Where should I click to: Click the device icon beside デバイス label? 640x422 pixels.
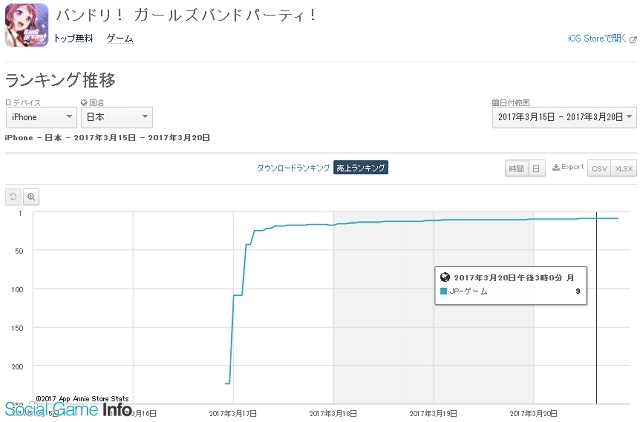click(x=8, y=102)
